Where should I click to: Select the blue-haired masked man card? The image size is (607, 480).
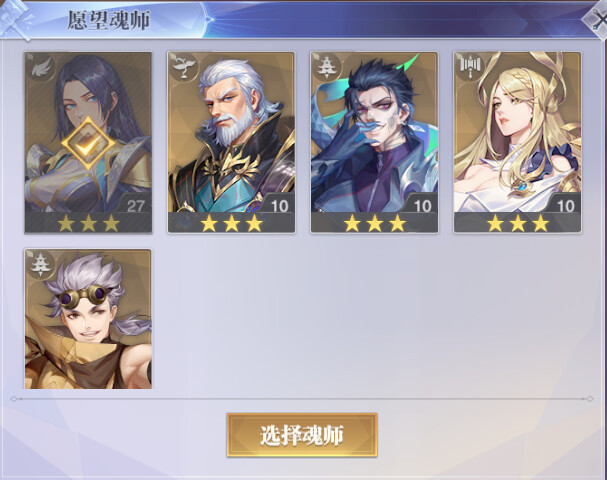tap(374, 142)
